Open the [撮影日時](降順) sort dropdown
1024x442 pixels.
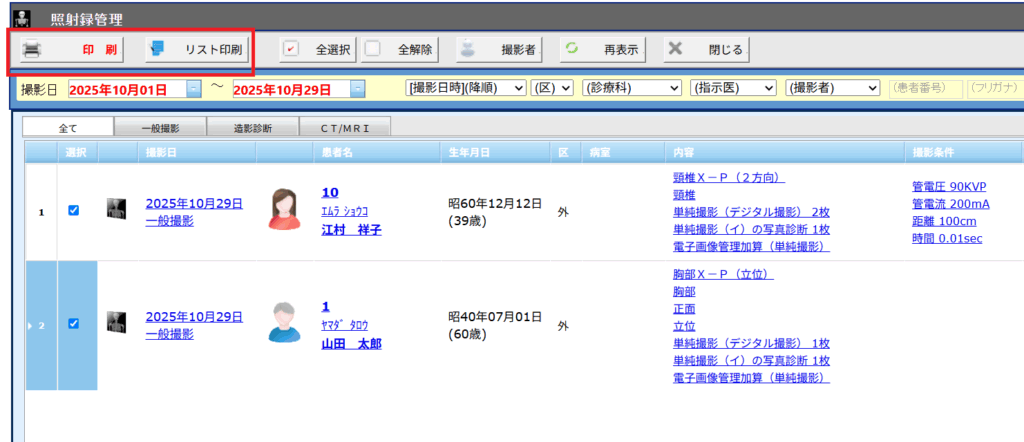point(465,89)
